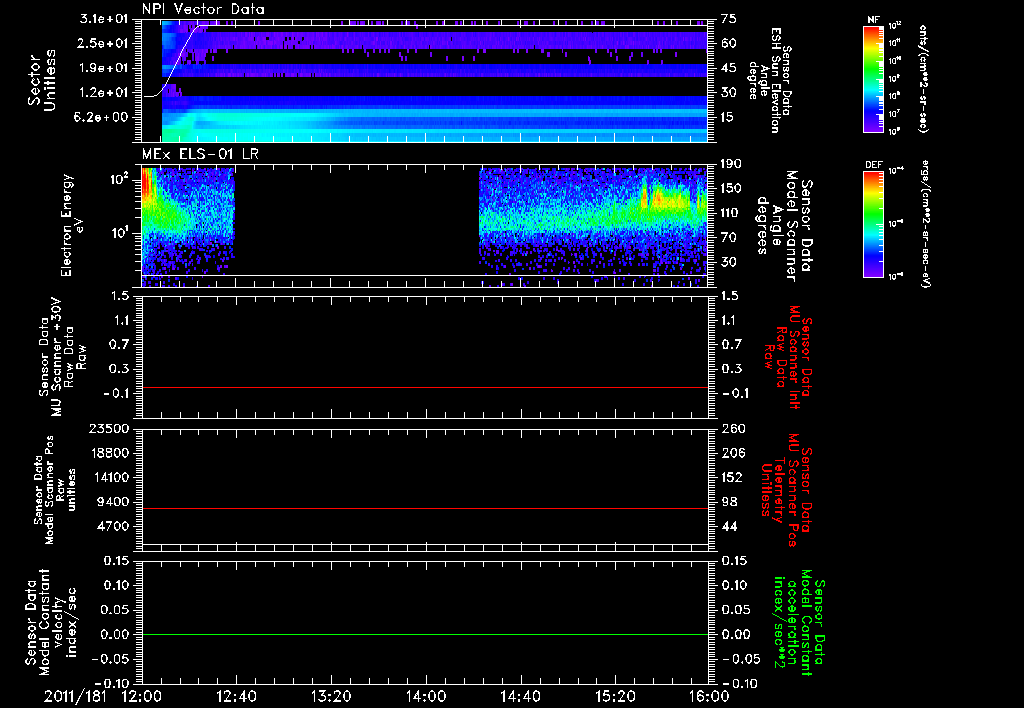Click the 13:20 time axis label
The height and width of the screenshot is (708, 1024).
[x=331, y=697]
